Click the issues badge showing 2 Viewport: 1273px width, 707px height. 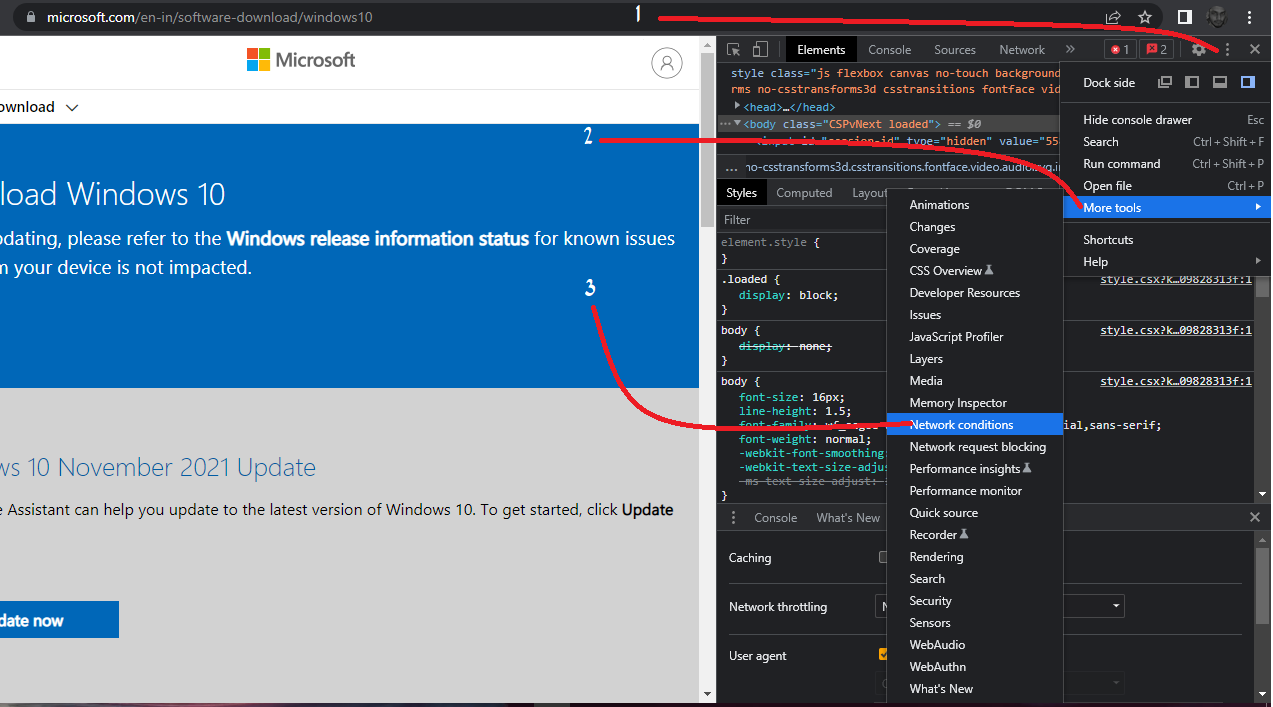point(1156,49)
